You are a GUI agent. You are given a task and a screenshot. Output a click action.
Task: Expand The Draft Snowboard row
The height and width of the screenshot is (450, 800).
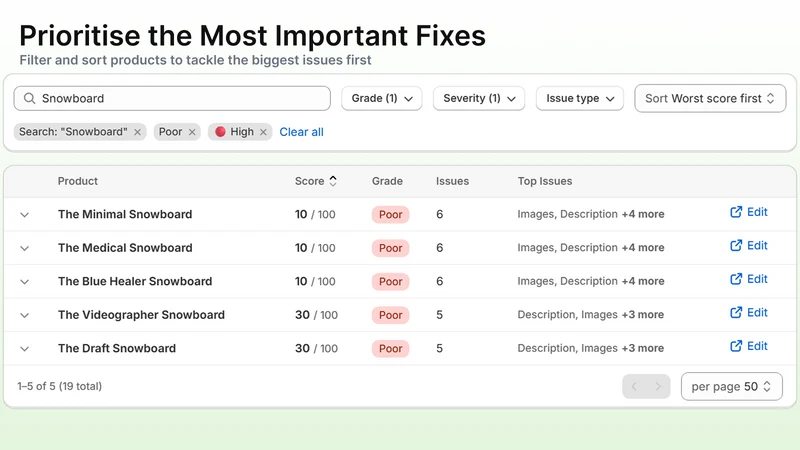click(x=24, y=349)
